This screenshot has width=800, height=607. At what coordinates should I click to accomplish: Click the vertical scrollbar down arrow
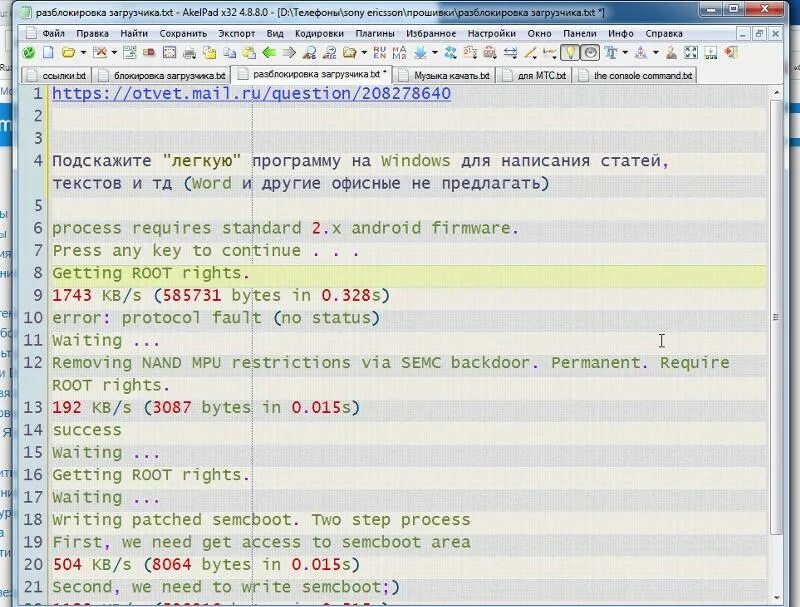coord(776,597)
